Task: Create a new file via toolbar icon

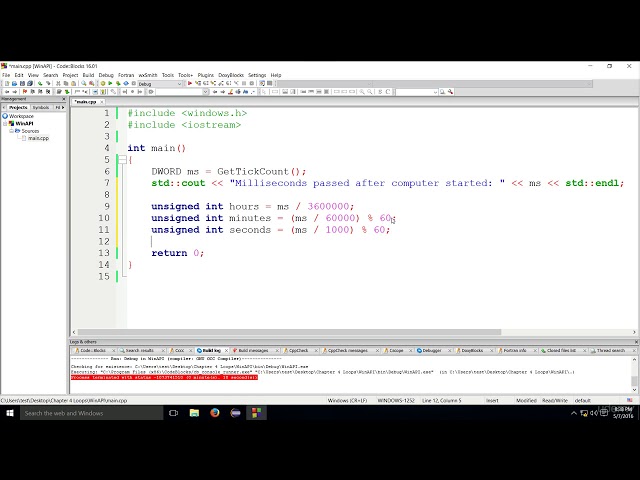Action: 7,84
